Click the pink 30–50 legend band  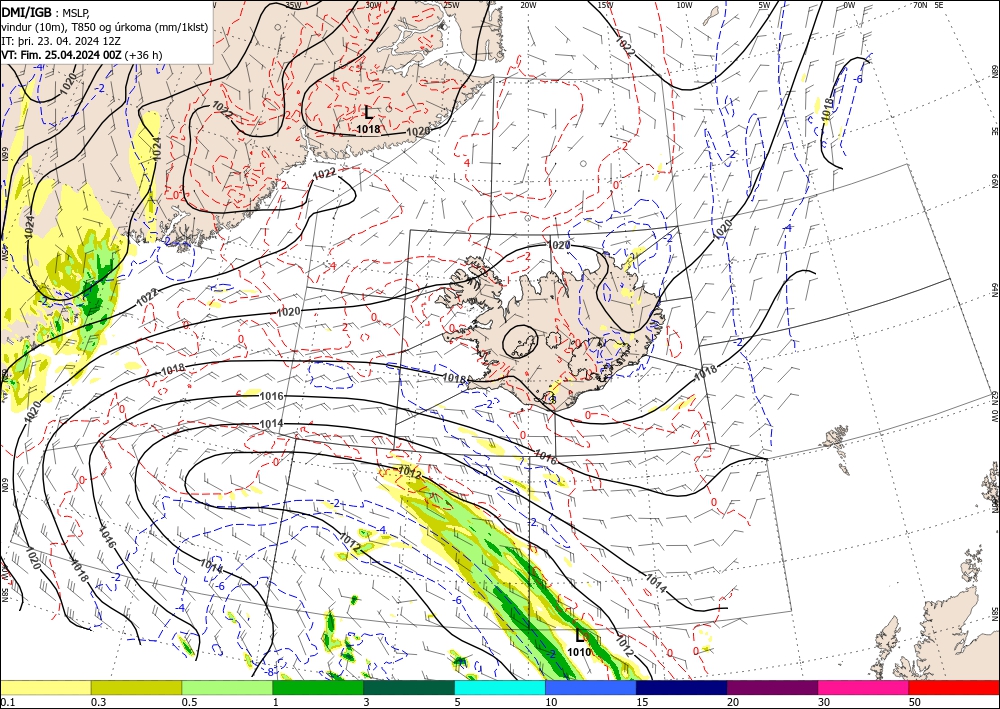(864, 687)
